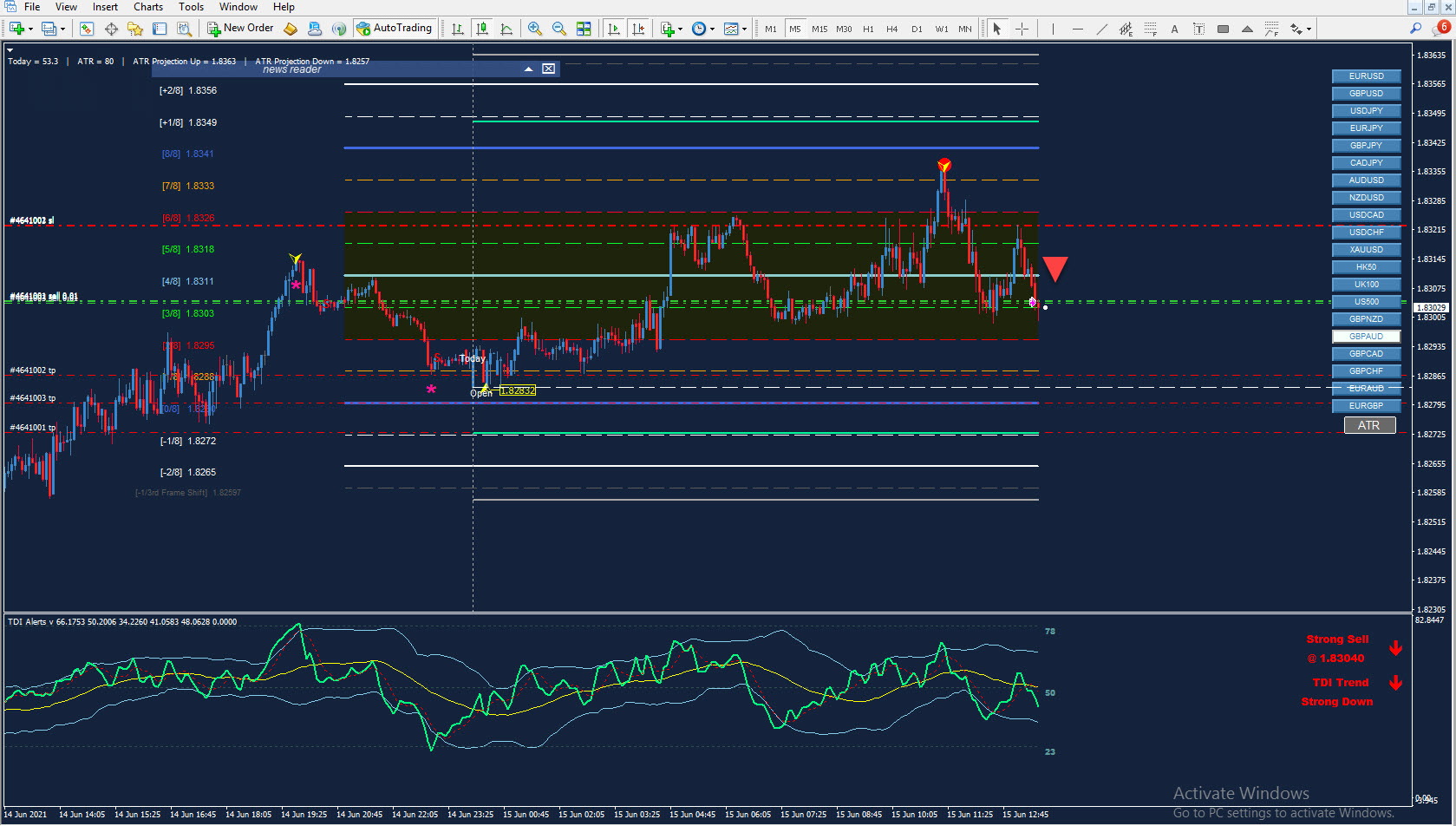Click the Zoom In magnifier icon
The image size is (1456, 826).
tap(535, 29)
